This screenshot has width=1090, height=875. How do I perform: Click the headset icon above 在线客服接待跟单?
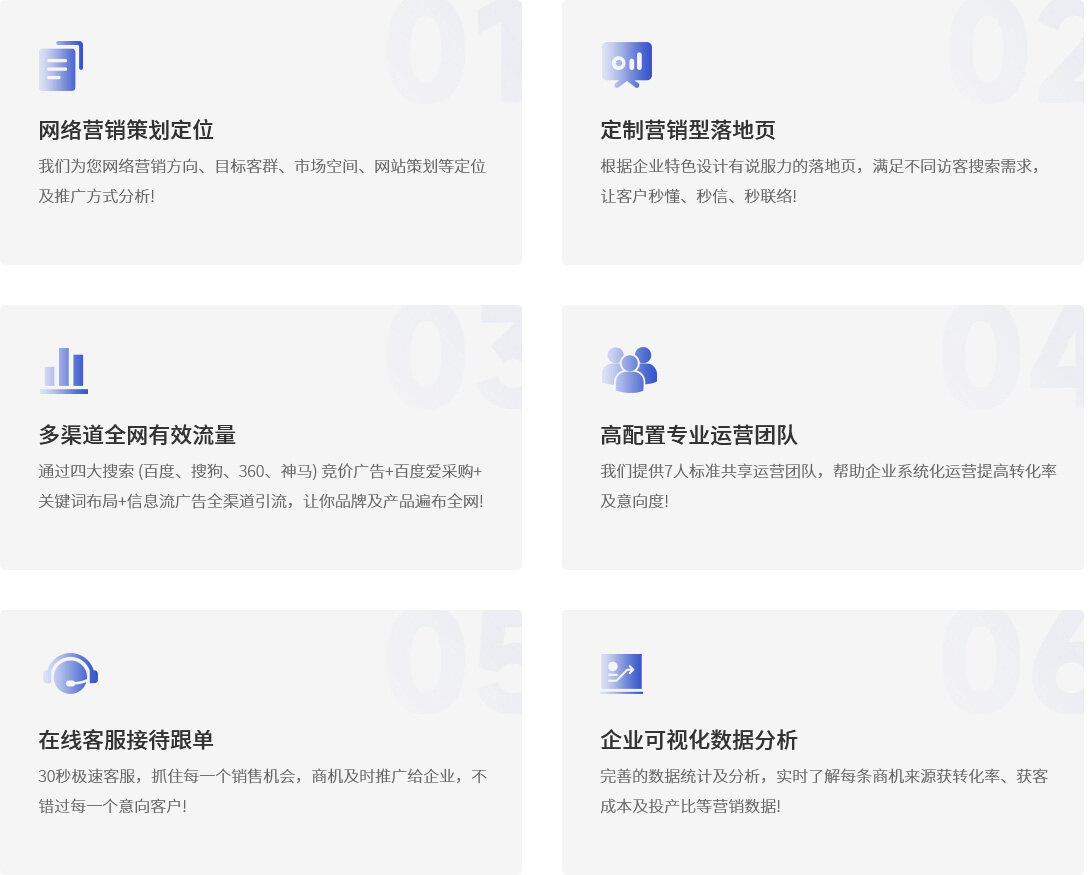tap(70, 673)
